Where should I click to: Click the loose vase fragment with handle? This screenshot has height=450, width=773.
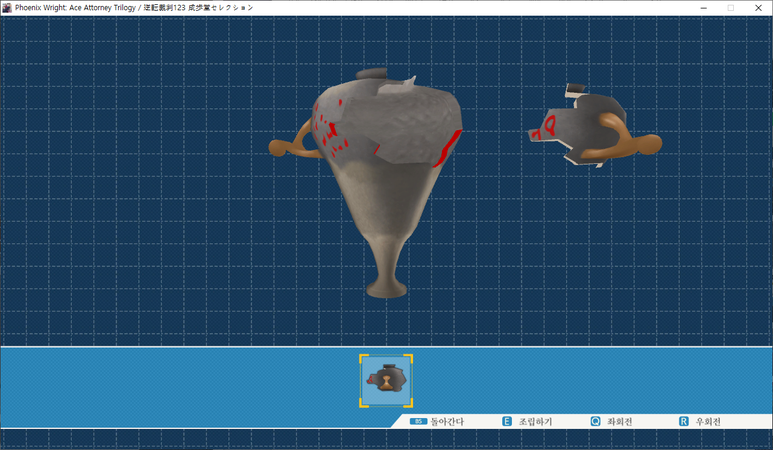[x=595, y=127]
